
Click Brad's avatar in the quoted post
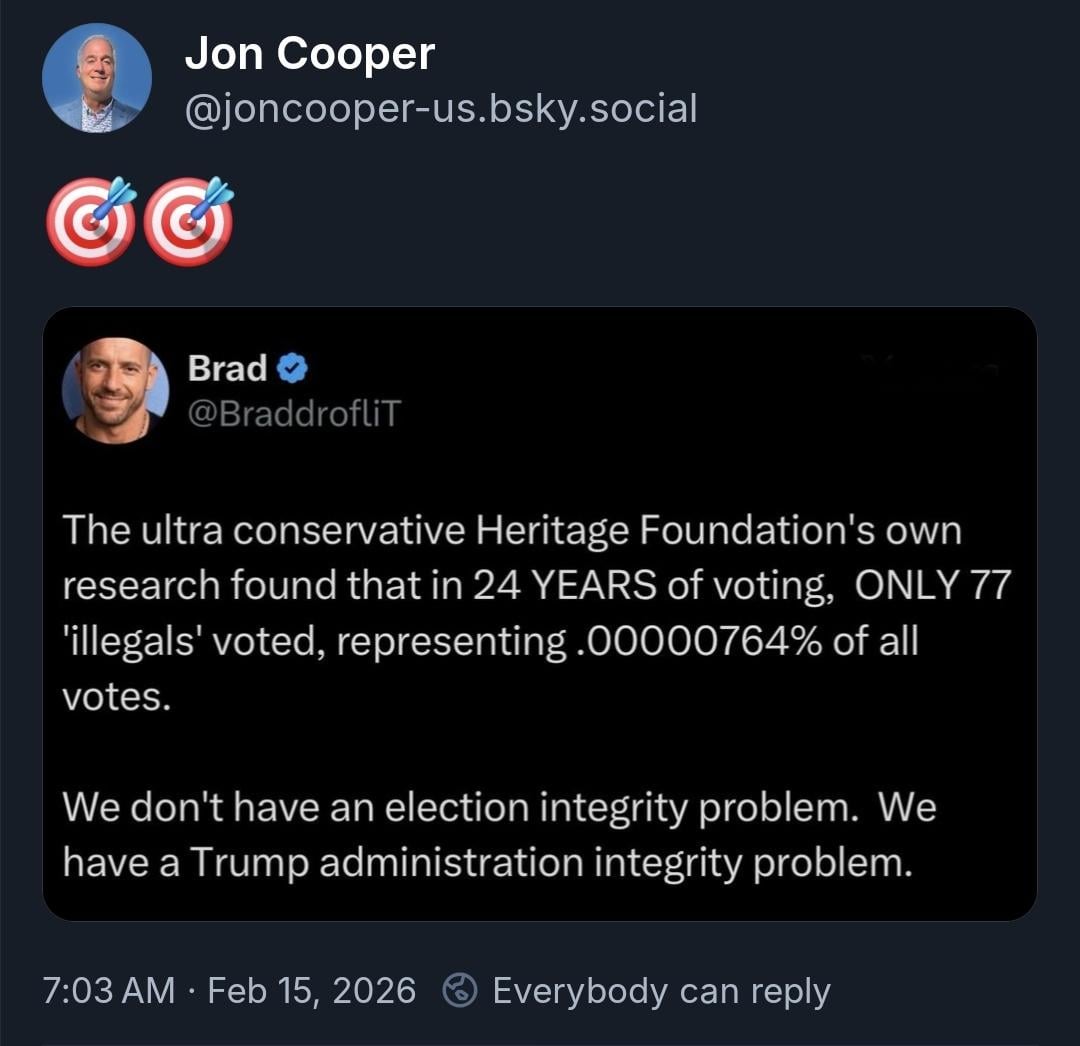tap(115, 389)
